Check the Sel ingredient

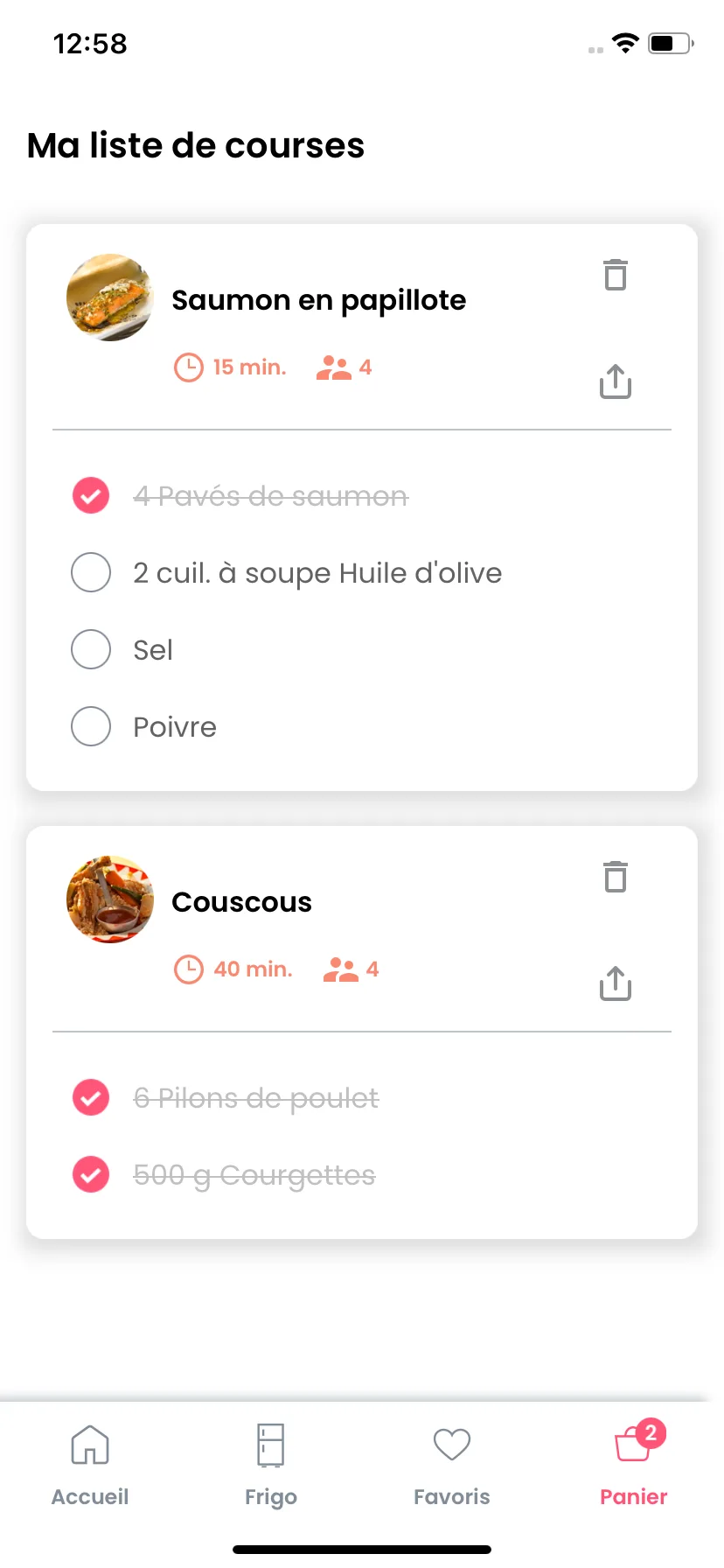[x=91, y=649]
